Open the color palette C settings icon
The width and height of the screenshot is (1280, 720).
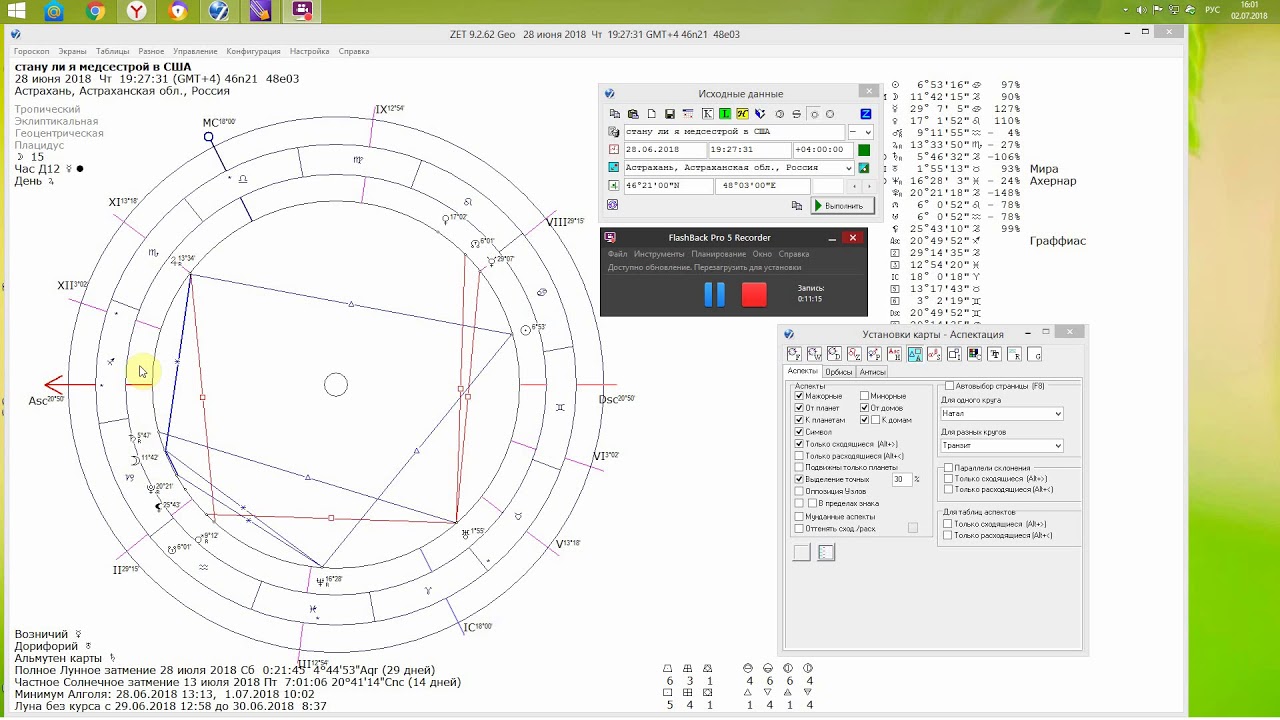click(x=974, y=354)
